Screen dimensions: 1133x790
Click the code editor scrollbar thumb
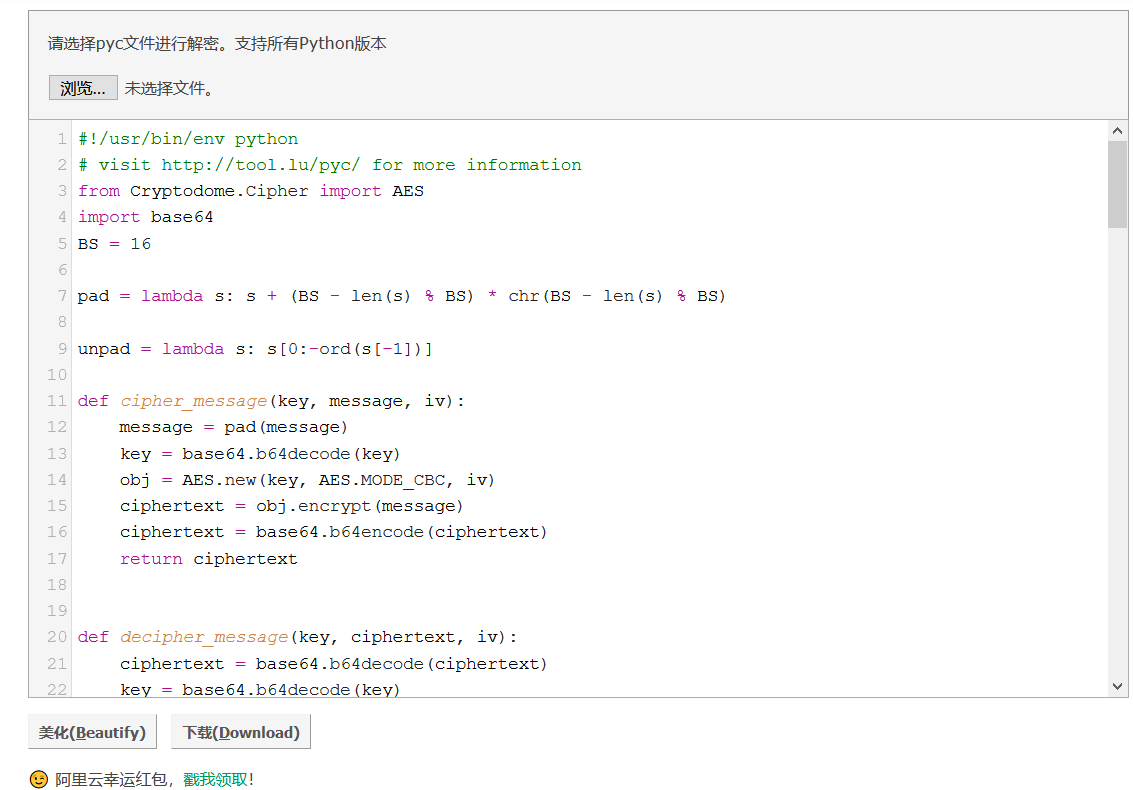click(x=1117, y=184)
